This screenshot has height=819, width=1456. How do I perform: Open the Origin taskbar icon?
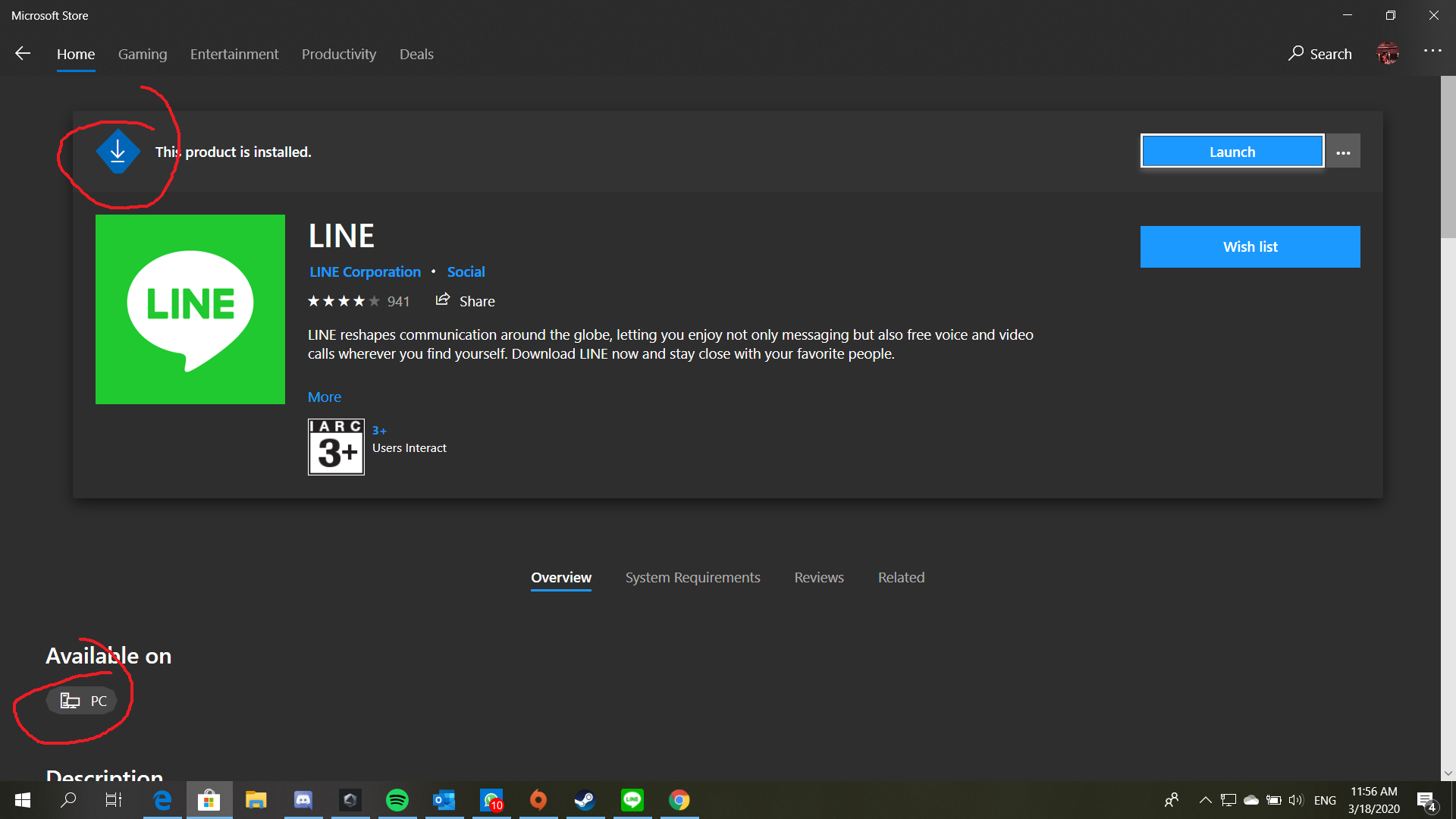click(538, 800)
